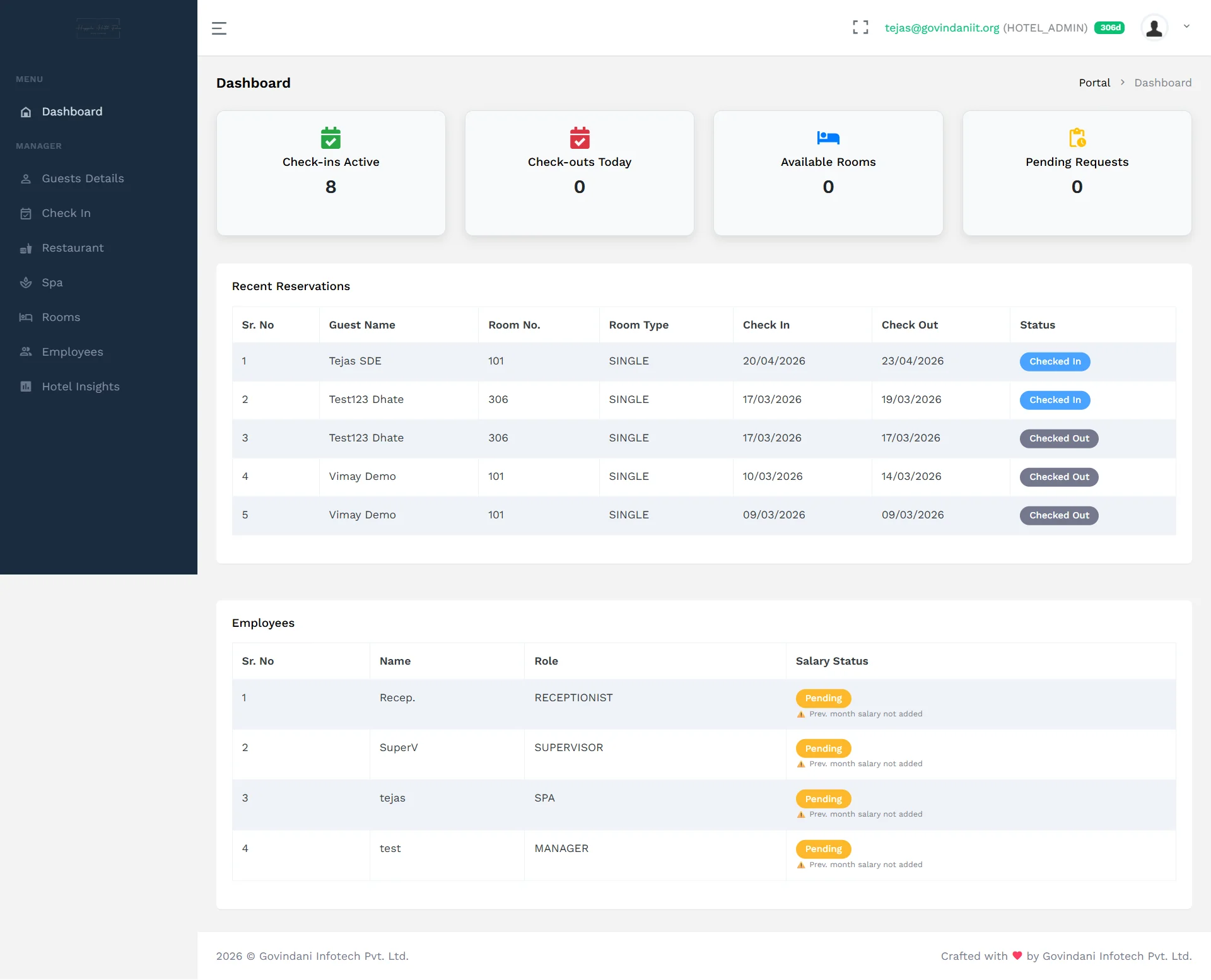This screenshot has width=1211, height=980.
Task: Click the Spa lotus icon
Action: pyautogui.click(x=26, y=283)
